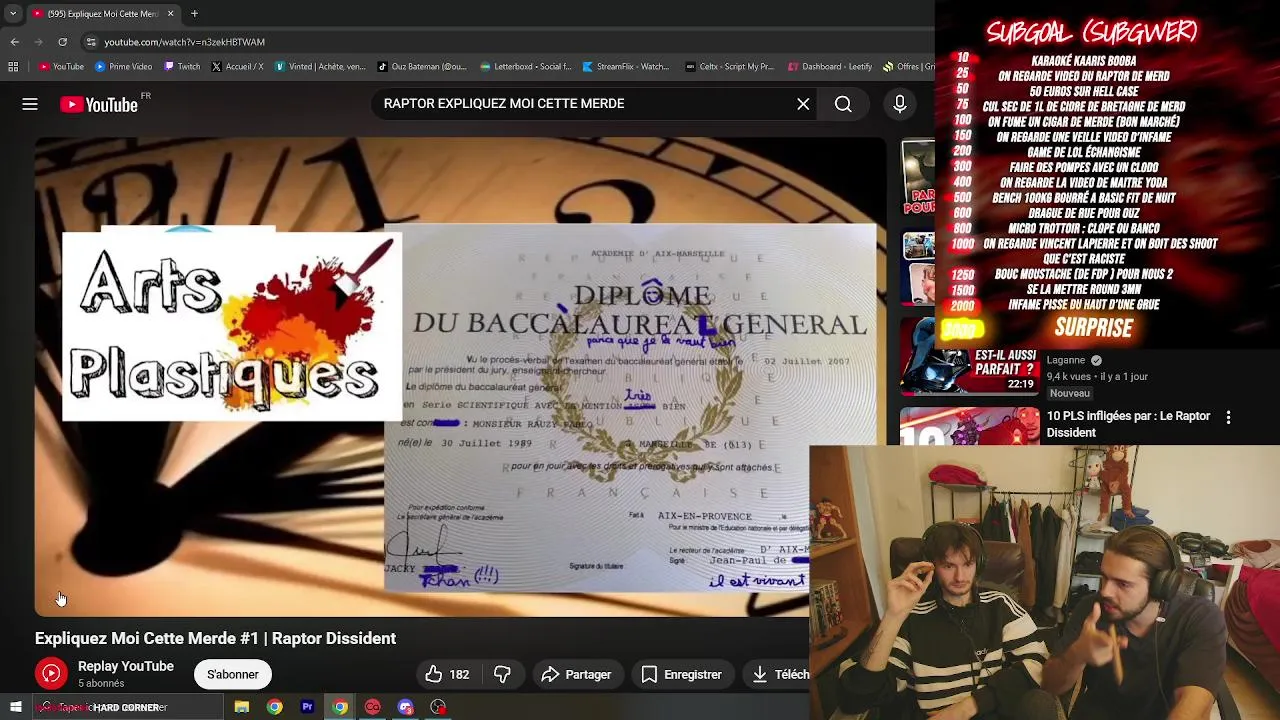
Task: Open "10 PLS infligées par : Le Raptor Dissident"
Action: point(1128,424)
